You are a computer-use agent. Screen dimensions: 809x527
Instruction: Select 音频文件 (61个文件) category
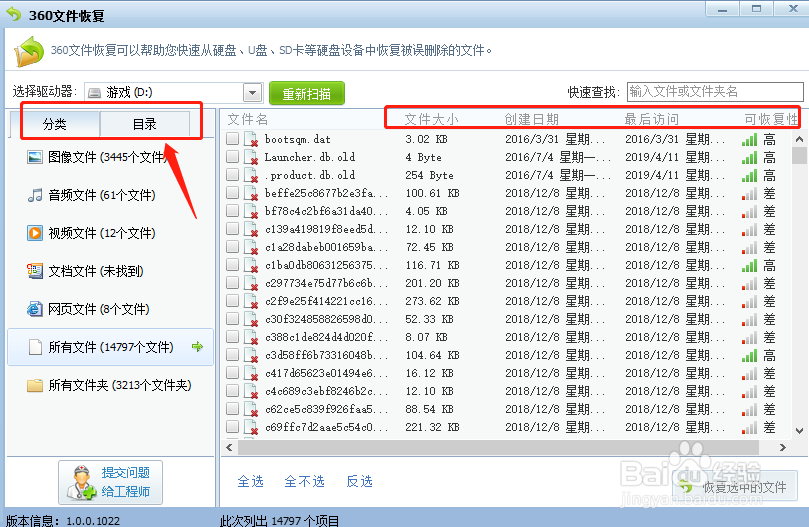110,195
